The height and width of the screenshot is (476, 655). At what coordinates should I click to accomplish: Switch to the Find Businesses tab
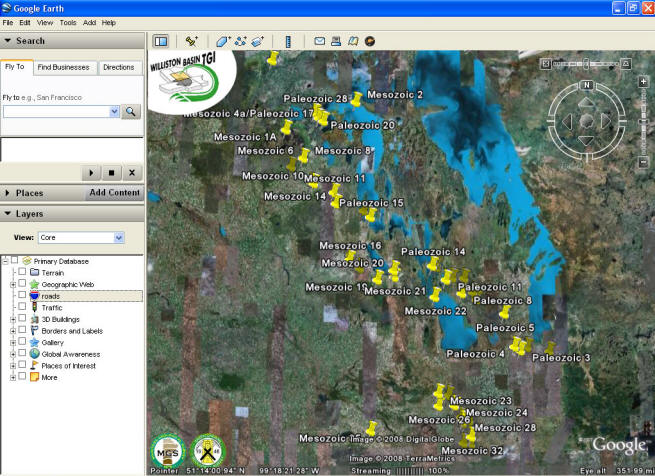click(63, 68)
